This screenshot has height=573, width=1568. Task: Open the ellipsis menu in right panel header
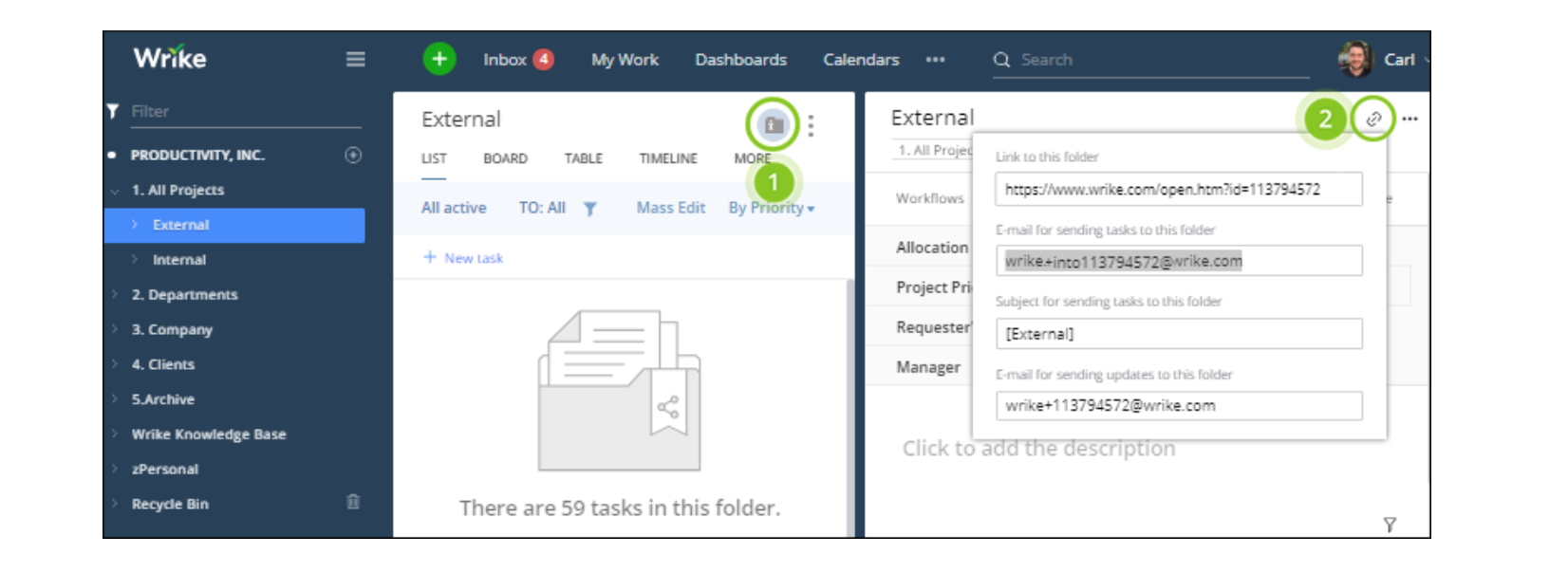point(1409,119)
